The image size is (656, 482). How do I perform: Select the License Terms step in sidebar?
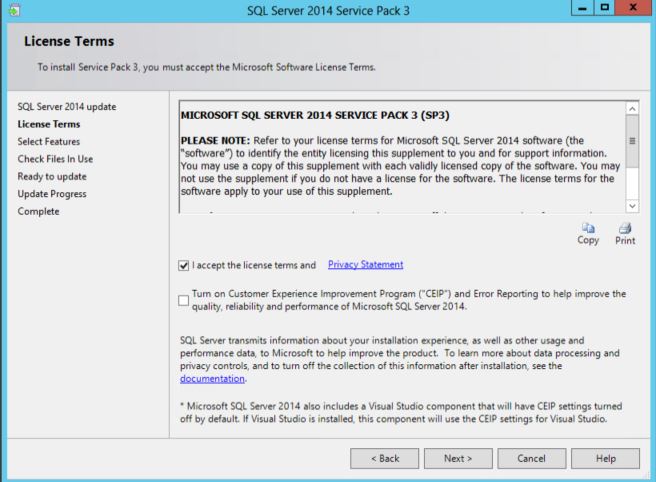pos(49,124)
